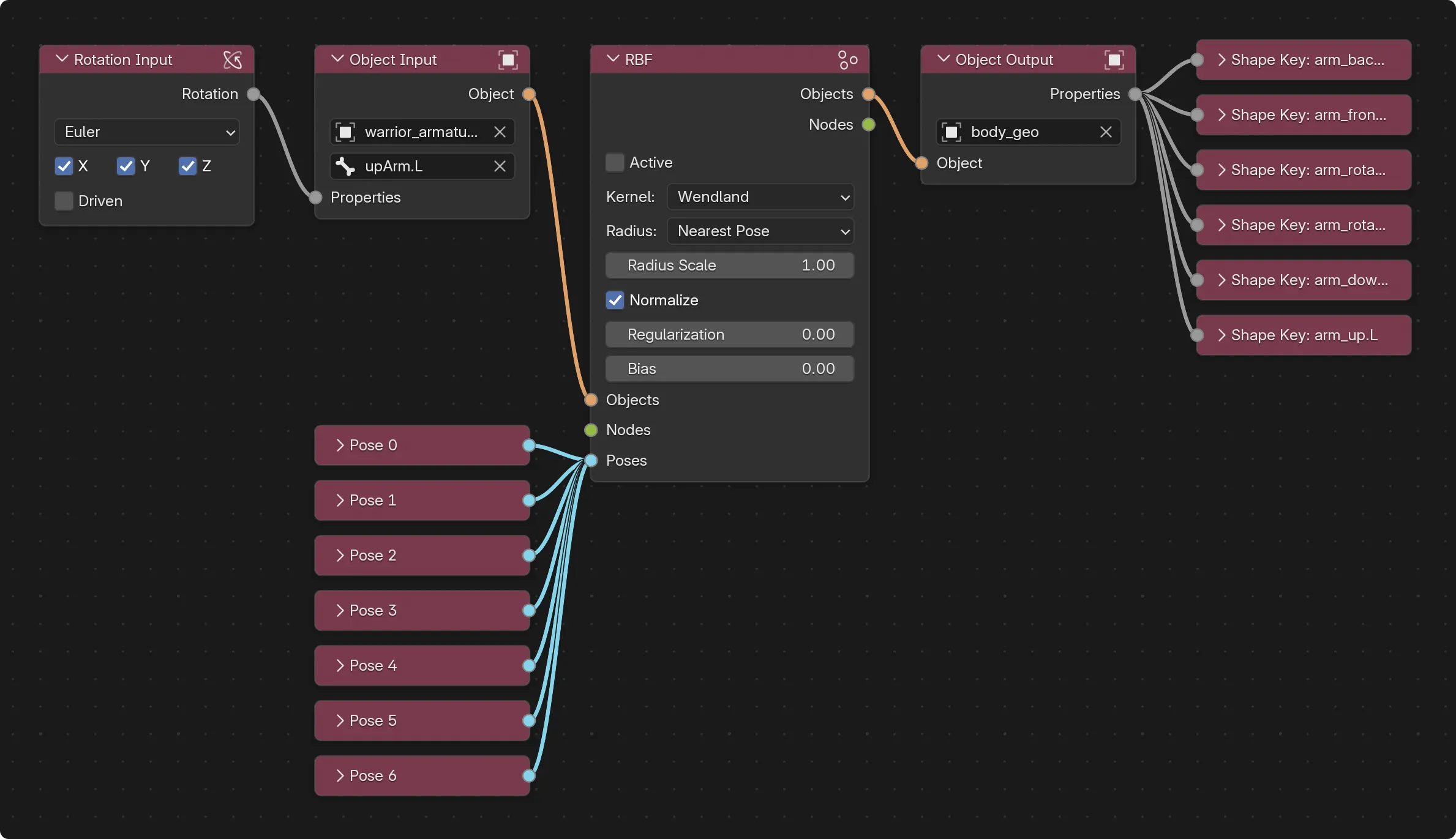Collapse the RBF node
This screenshot has height=839, width=1456.
tap(613, 59)
